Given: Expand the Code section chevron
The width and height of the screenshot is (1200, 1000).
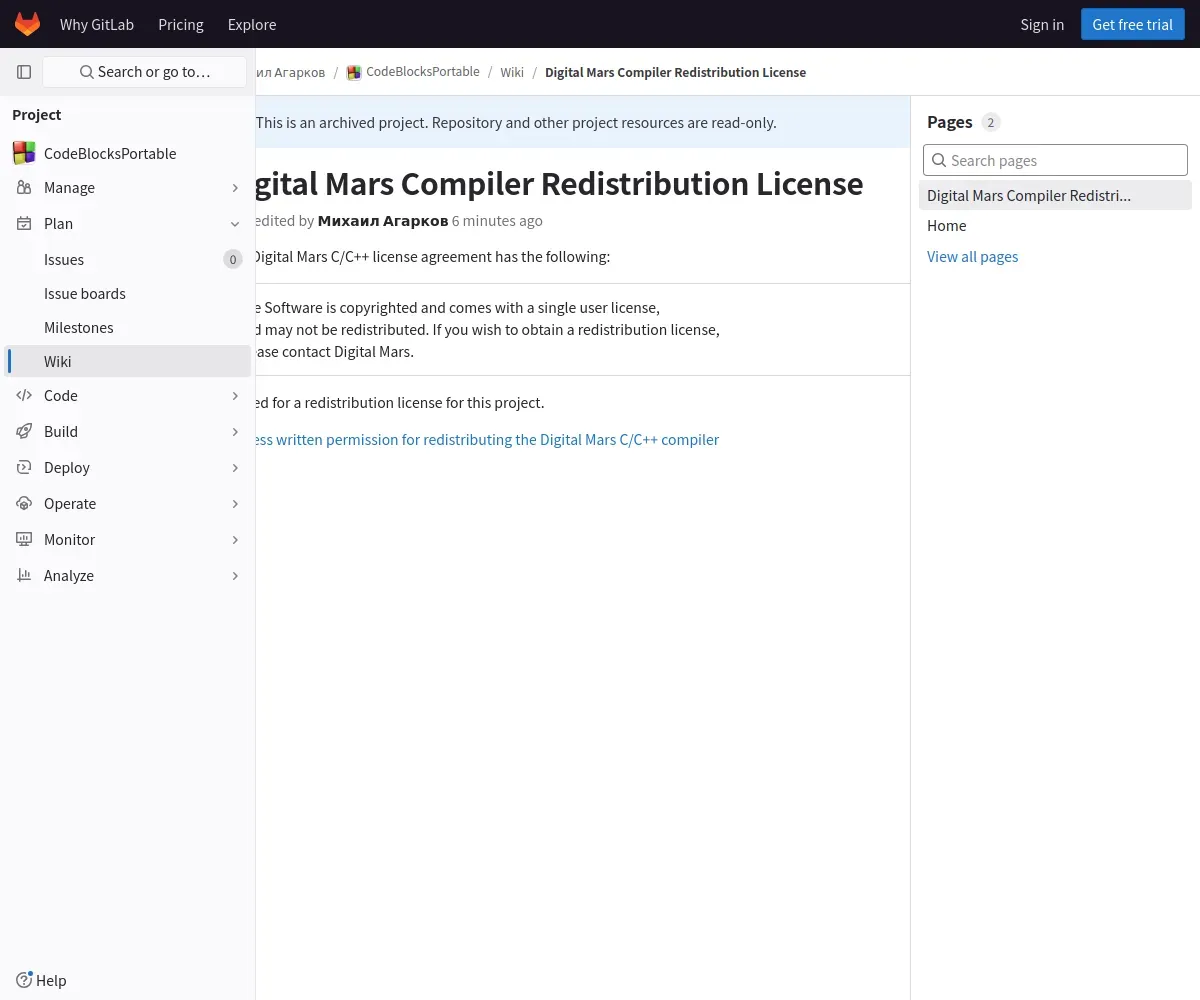Looking at the screenshot, I should [235, 396].
